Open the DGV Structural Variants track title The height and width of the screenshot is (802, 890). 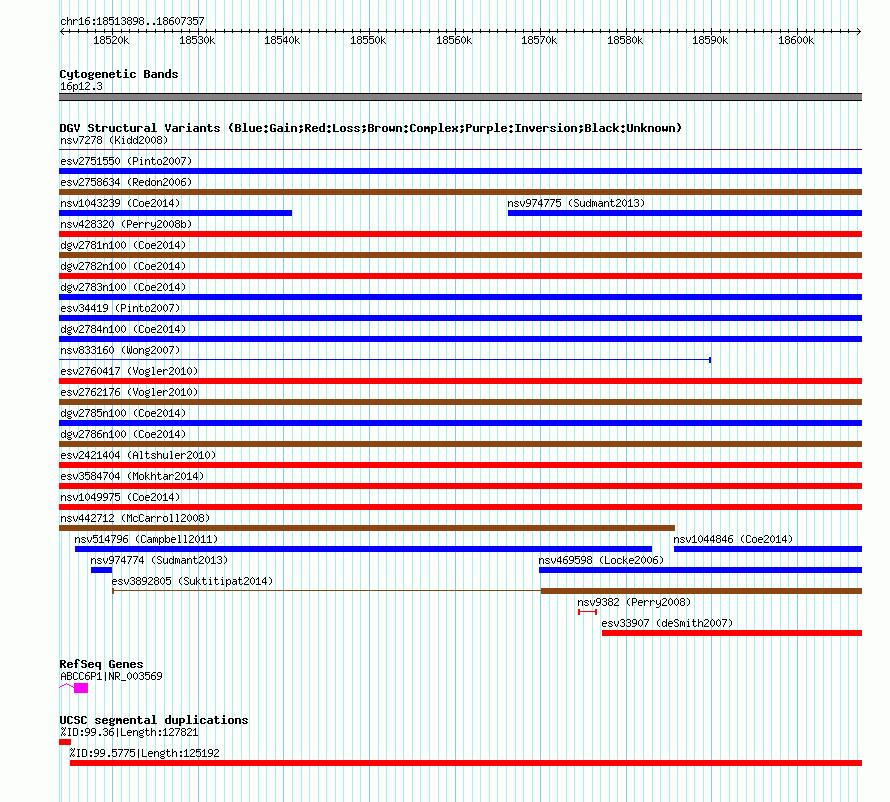pyautogui.click(x=371, y=128)
